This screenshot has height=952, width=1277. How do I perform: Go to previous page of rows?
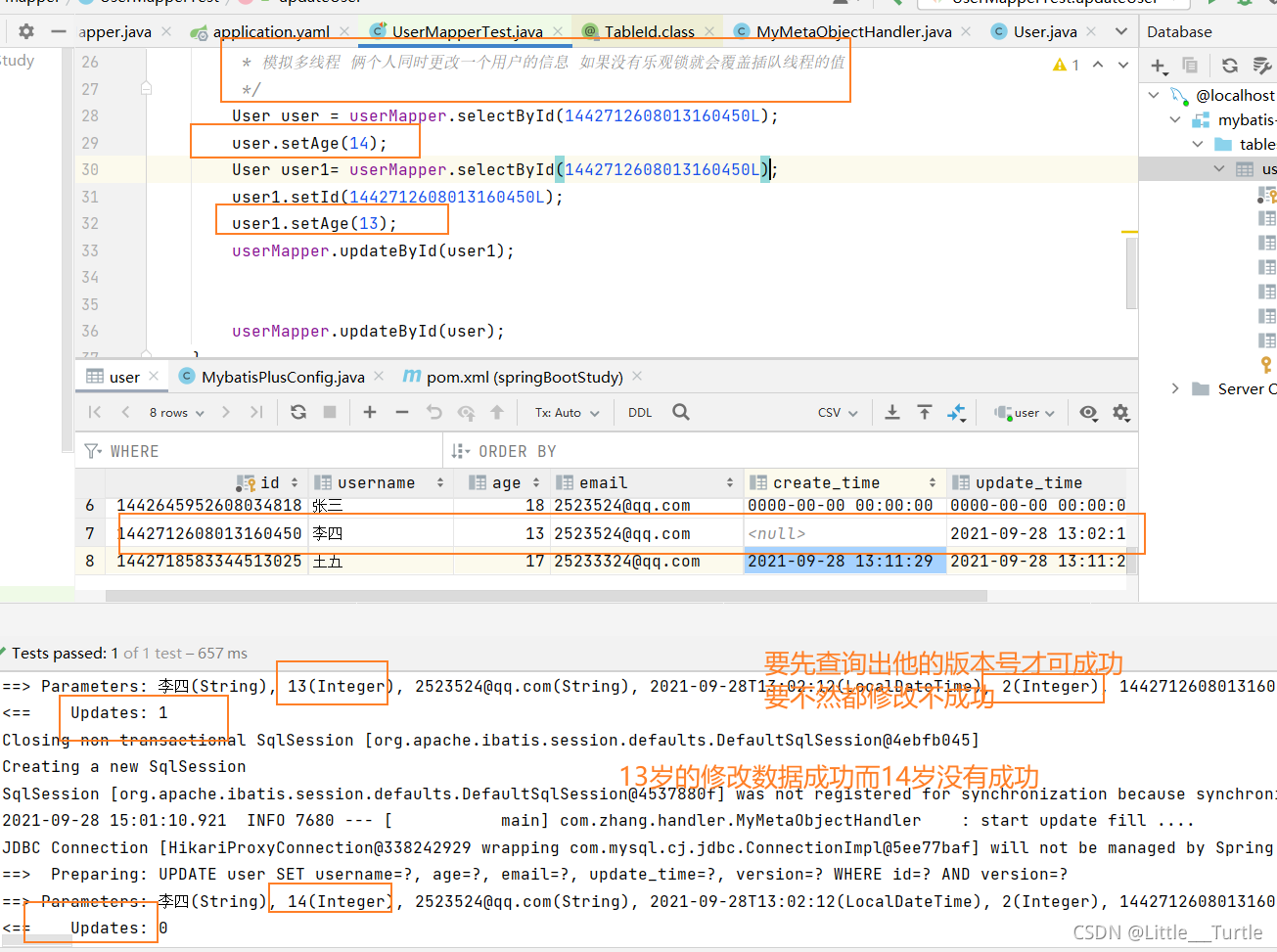125,412
